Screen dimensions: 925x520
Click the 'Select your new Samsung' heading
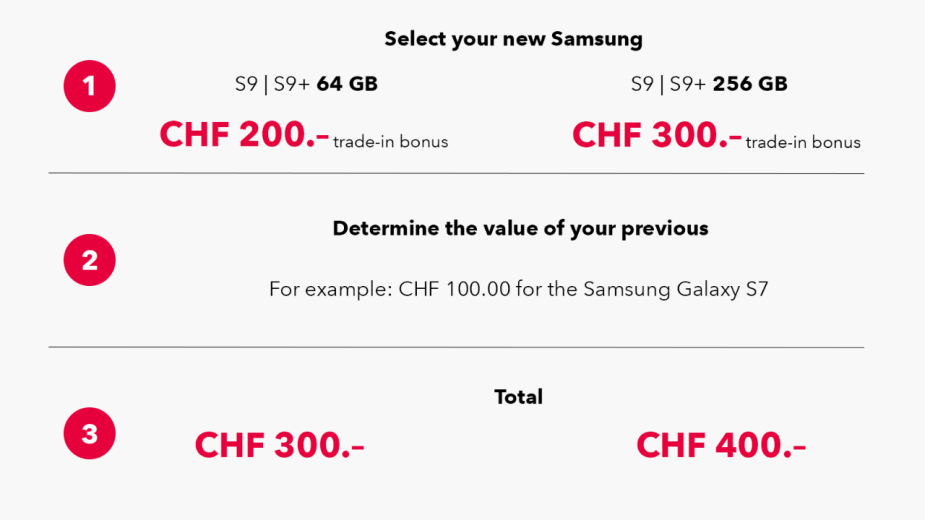pos(513,39)
